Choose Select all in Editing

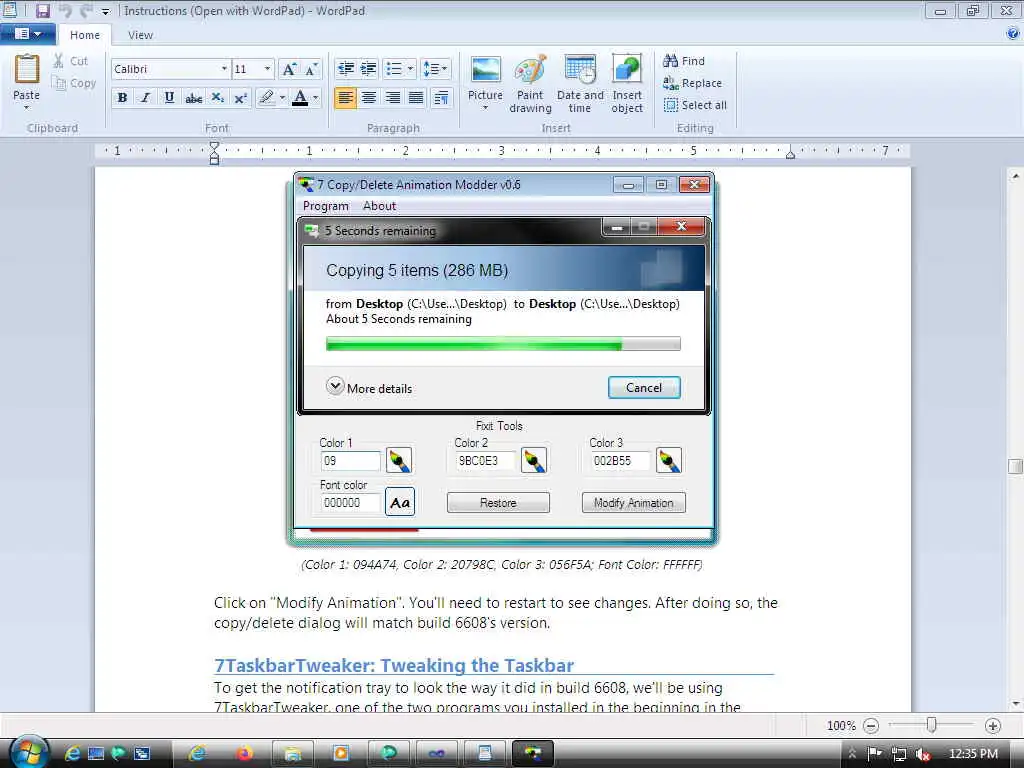695,105
